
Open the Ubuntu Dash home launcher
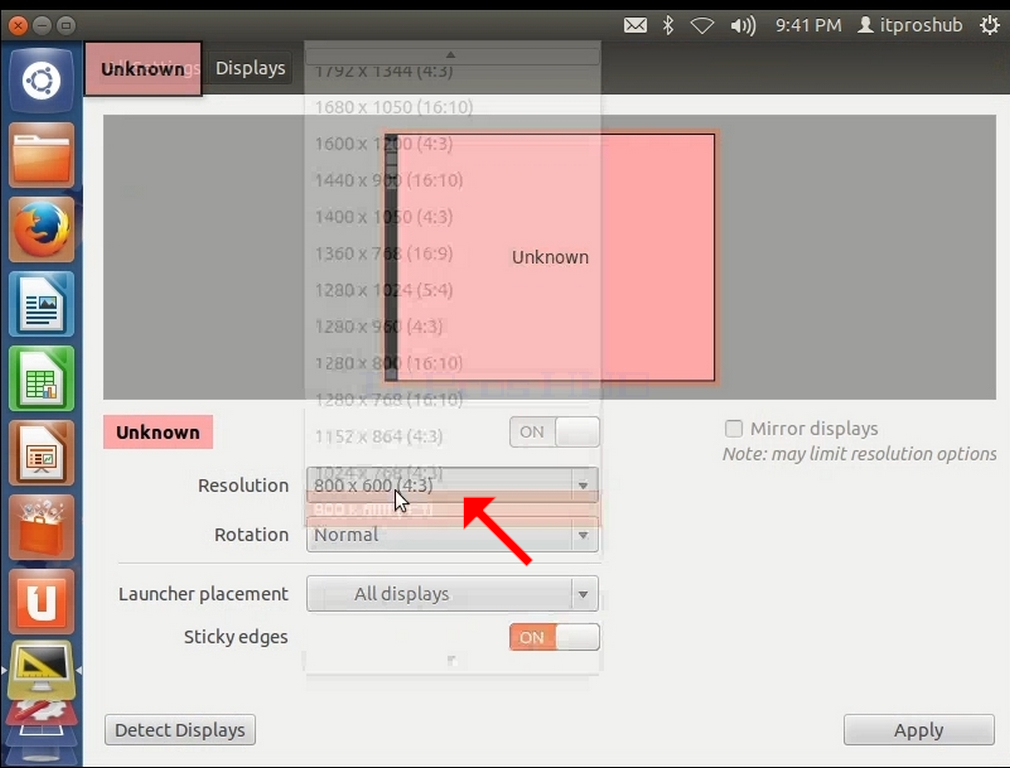pos(41,81)
